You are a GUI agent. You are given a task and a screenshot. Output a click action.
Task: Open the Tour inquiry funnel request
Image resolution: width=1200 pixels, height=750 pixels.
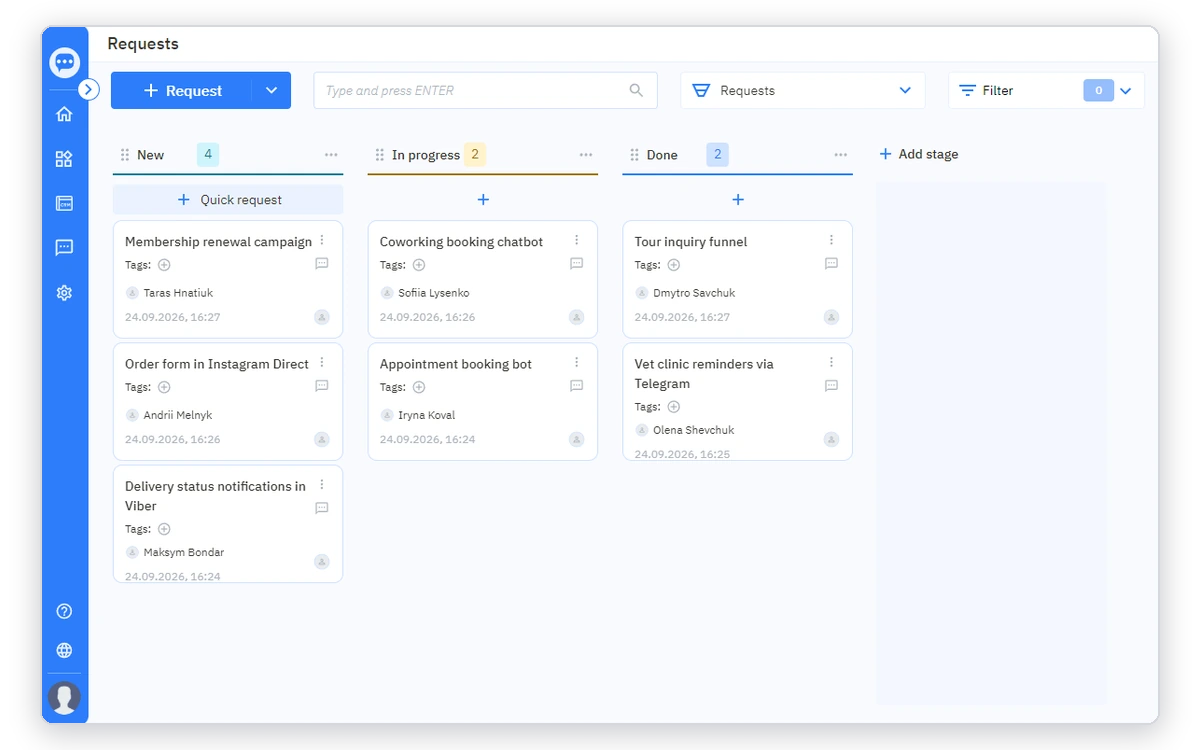tap(691, 242)
